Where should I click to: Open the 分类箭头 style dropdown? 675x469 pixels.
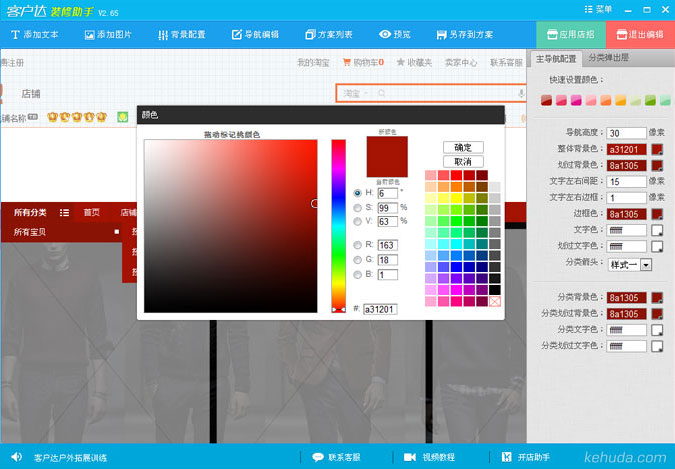[645, 265]
